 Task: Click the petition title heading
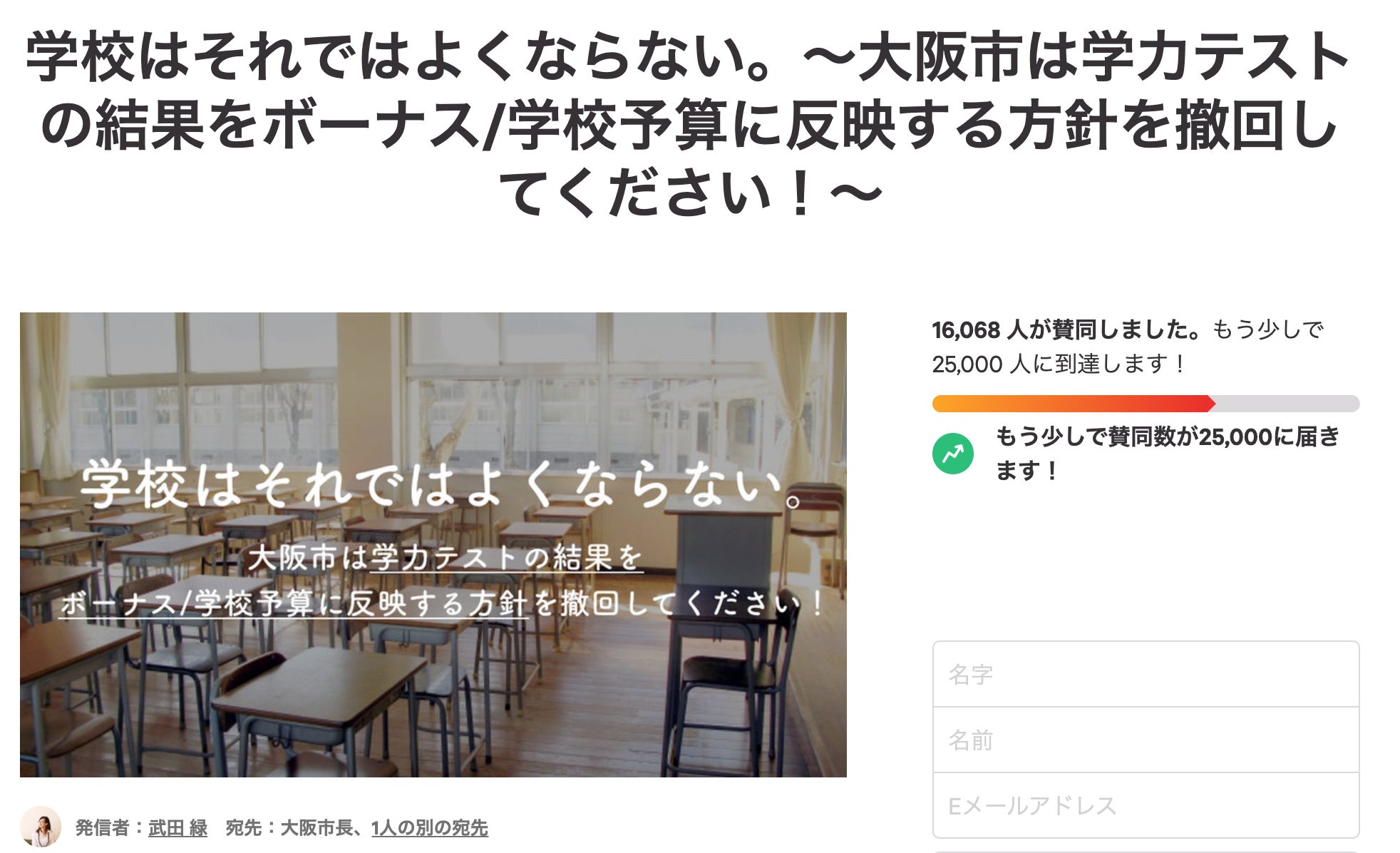pyautogui.click(x=689, y=124)
